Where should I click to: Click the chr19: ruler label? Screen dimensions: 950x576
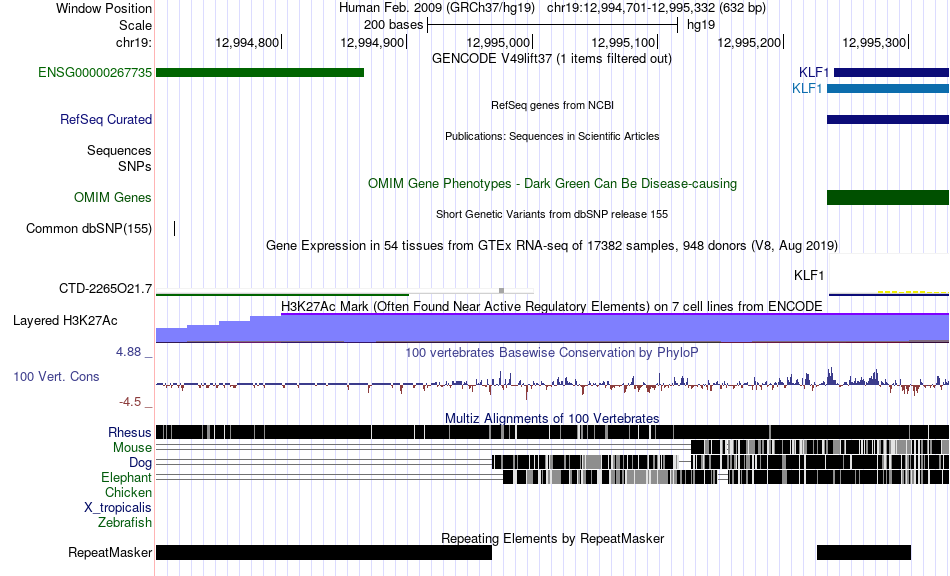point(134,42)
